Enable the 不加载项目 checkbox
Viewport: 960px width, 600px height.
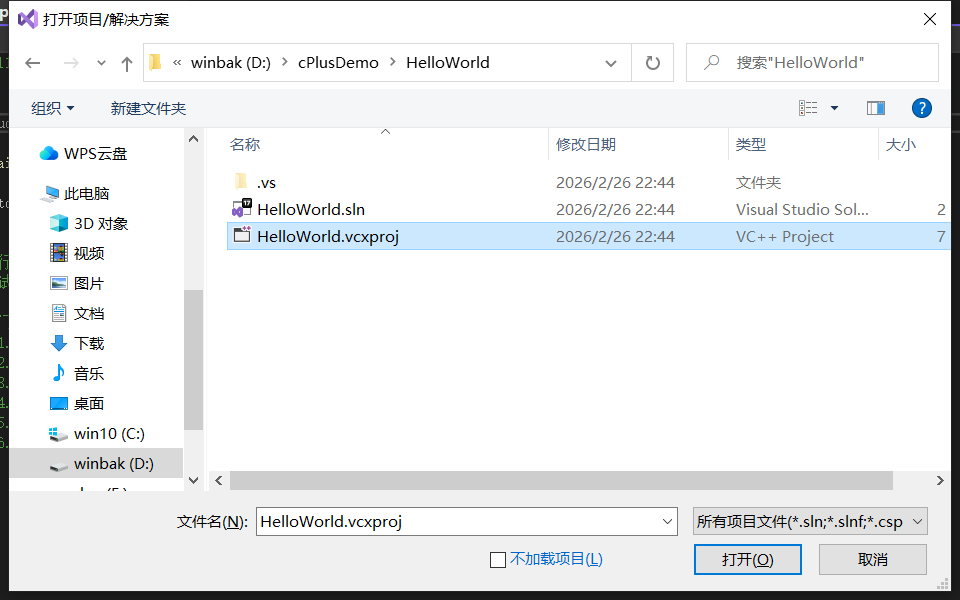(x=498, y=560)
